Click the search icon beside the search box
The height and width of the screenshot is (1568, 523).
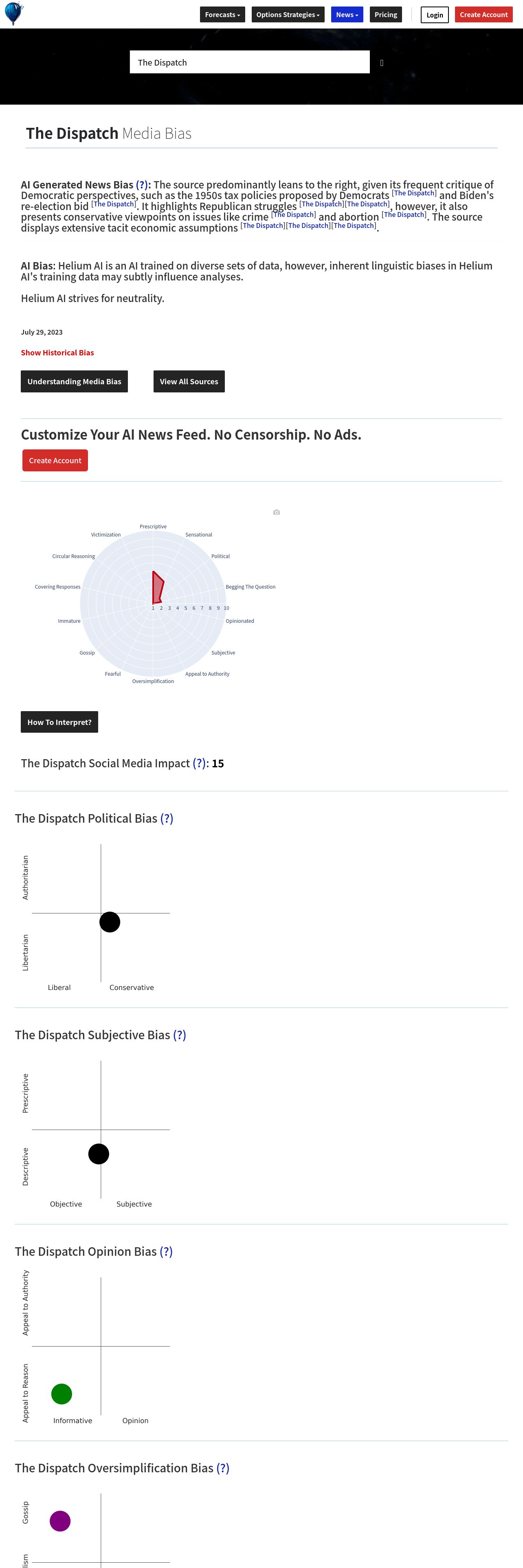pos(382,63)
